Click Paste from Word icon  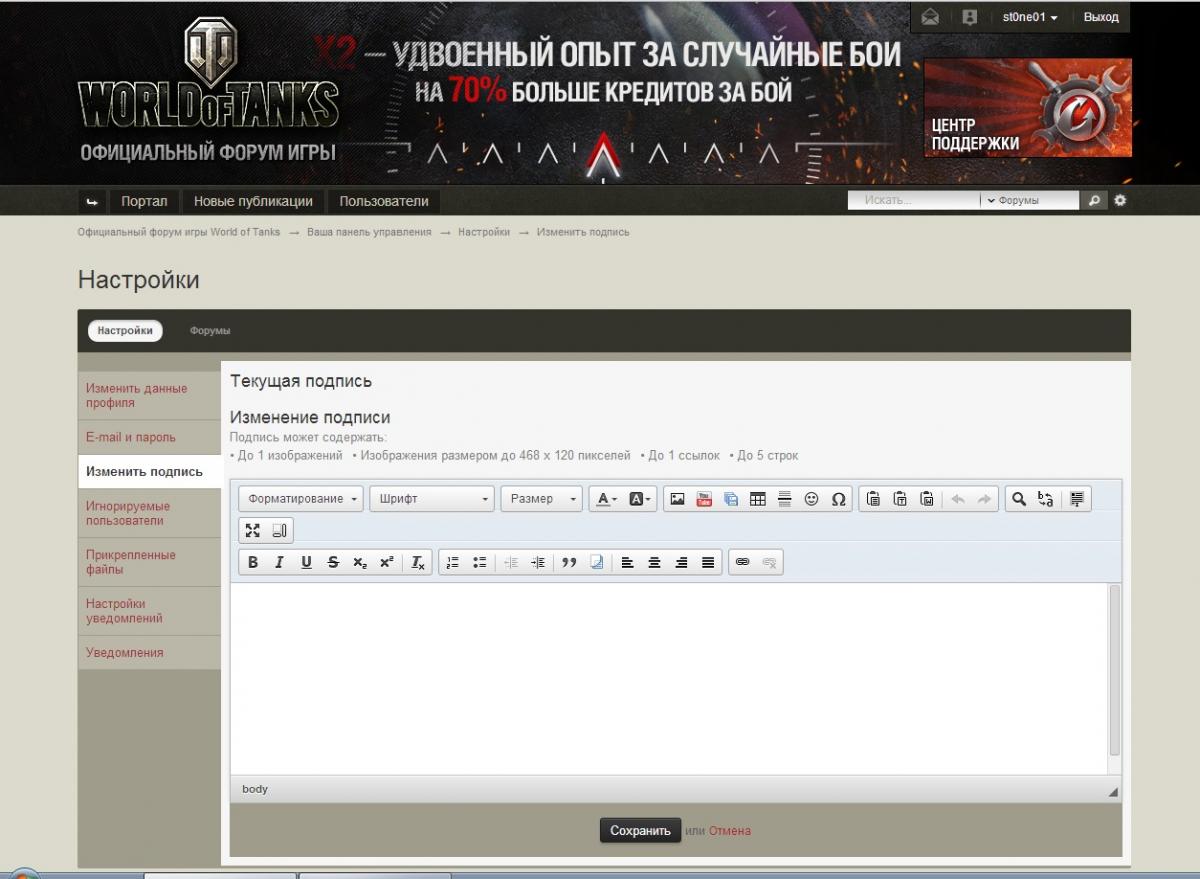click(x=927, y=499)
